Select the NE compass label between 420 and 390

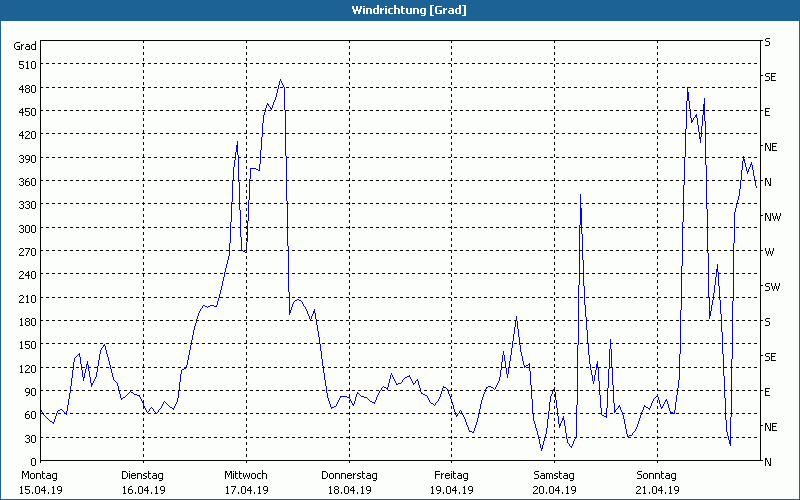[771, 147]
